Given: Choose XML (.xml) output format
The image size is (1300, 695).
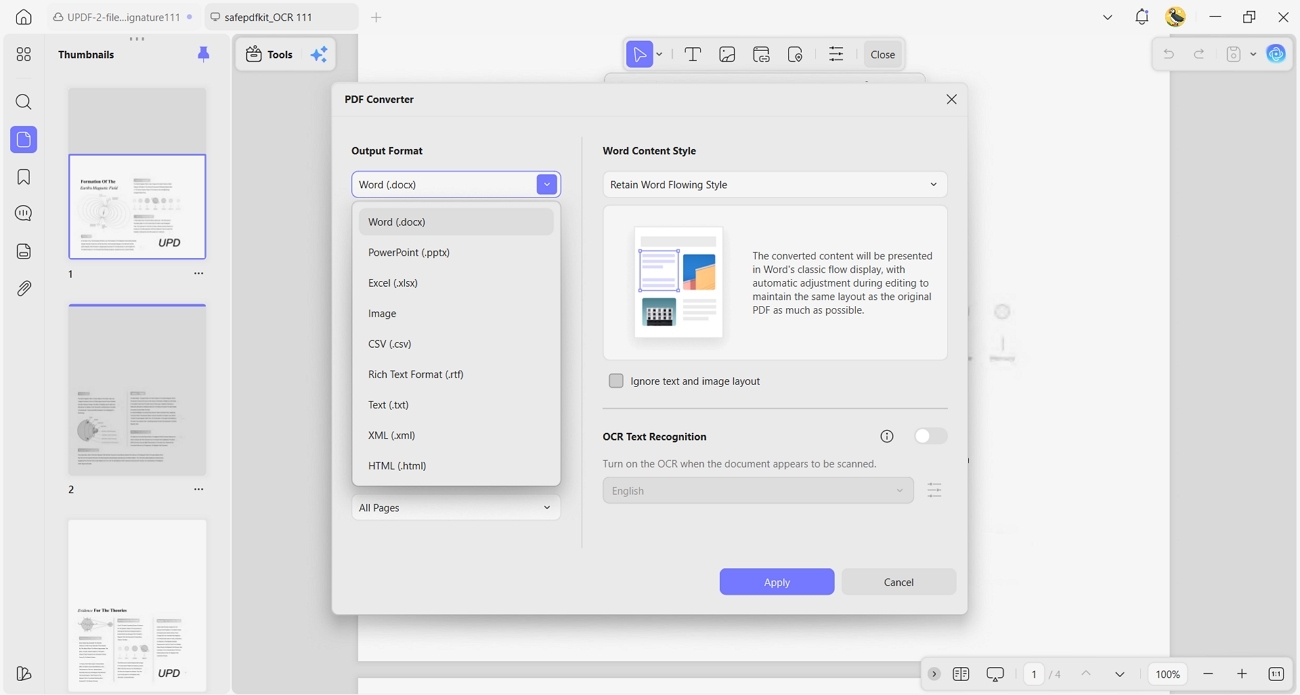Looking at the screenshot, I should [456, 435].
